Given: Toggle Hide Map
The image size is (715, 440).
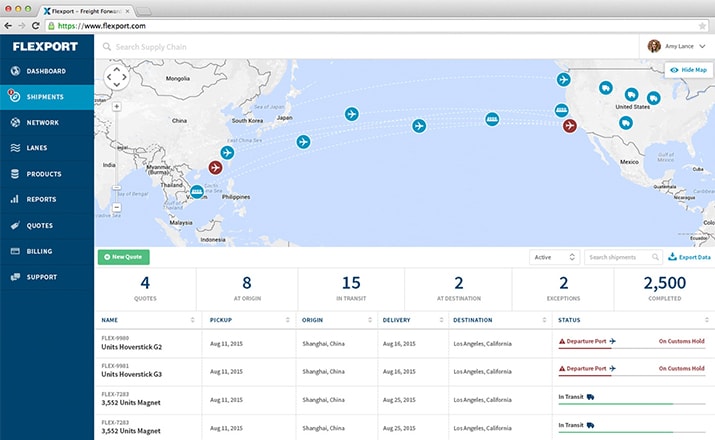Looking at the screenshot, I should click(689, 70).
